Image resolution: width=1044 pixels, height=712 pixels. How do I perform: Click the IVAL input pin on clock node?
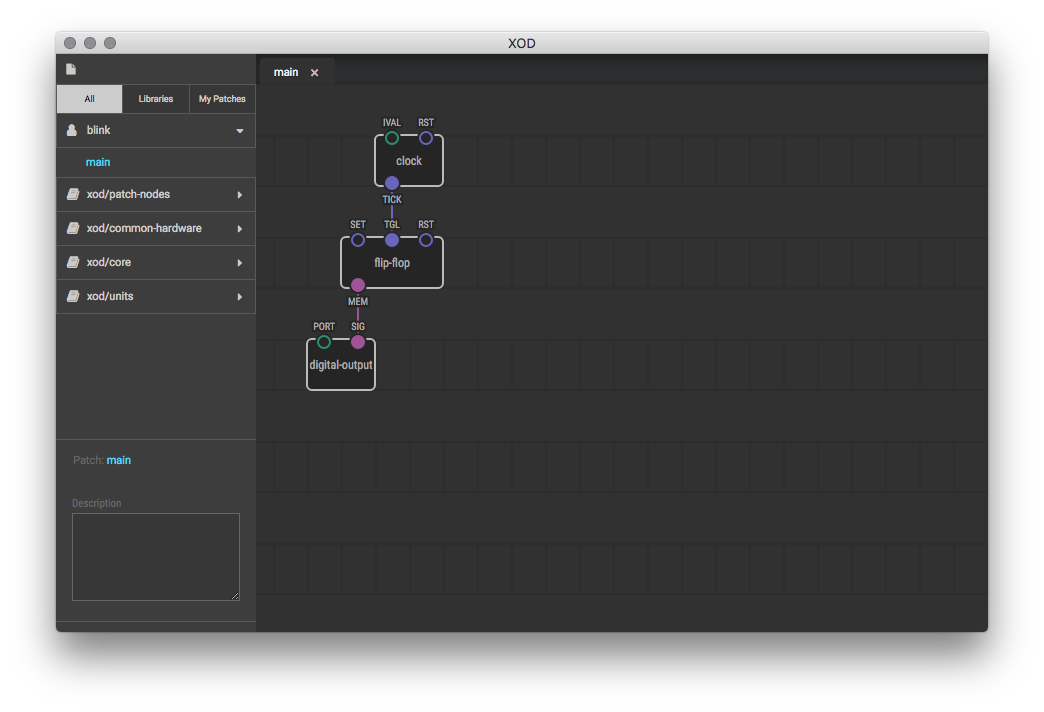click(x=392, y=138)
